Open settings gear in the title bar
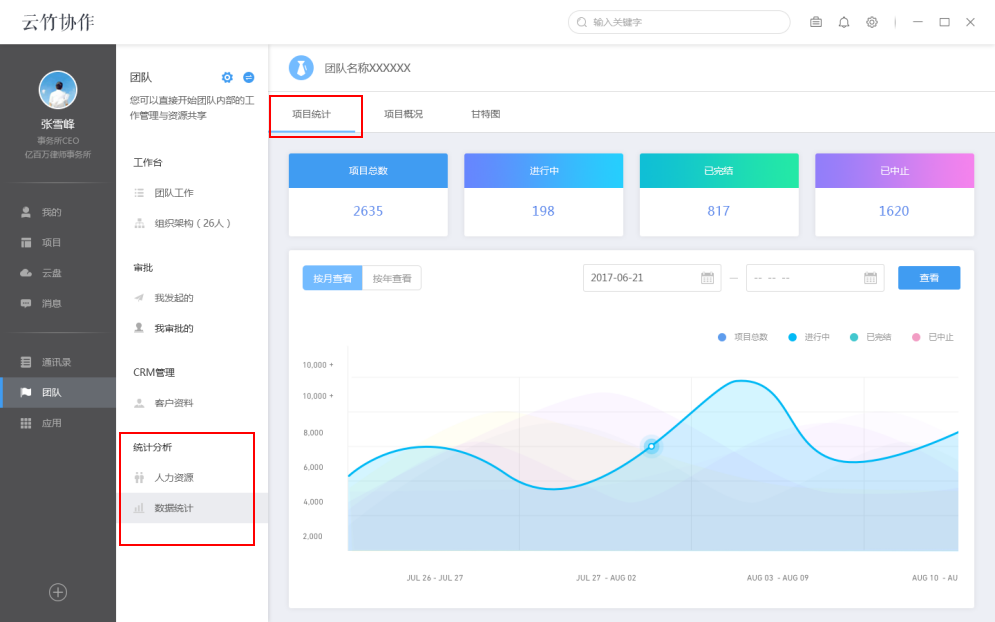 coord(872,22)
